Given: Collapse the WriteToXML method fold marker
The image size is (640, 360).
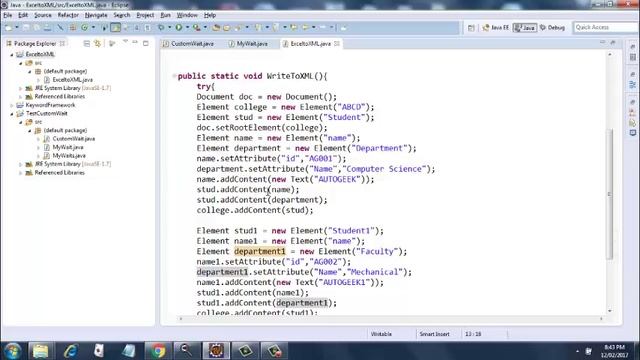Looking at the screenshot, I should point(174,76).
